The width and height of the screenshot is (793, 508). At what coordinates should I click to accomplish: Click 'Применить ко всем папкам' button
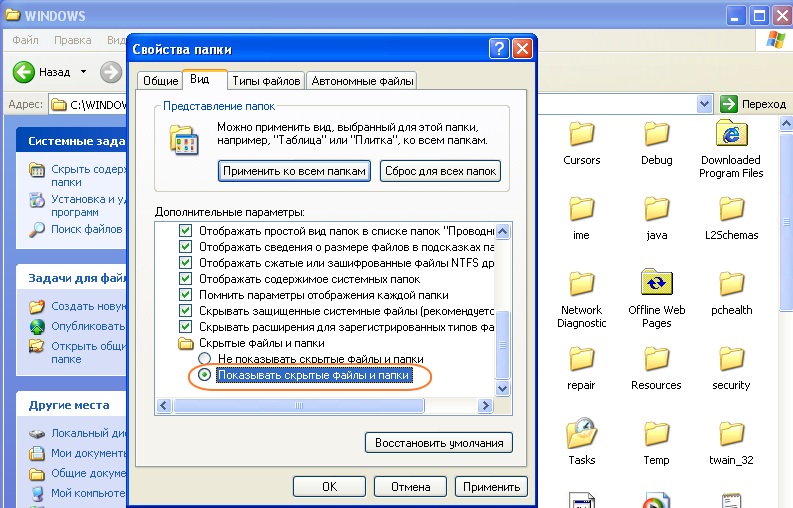point(294,171)
